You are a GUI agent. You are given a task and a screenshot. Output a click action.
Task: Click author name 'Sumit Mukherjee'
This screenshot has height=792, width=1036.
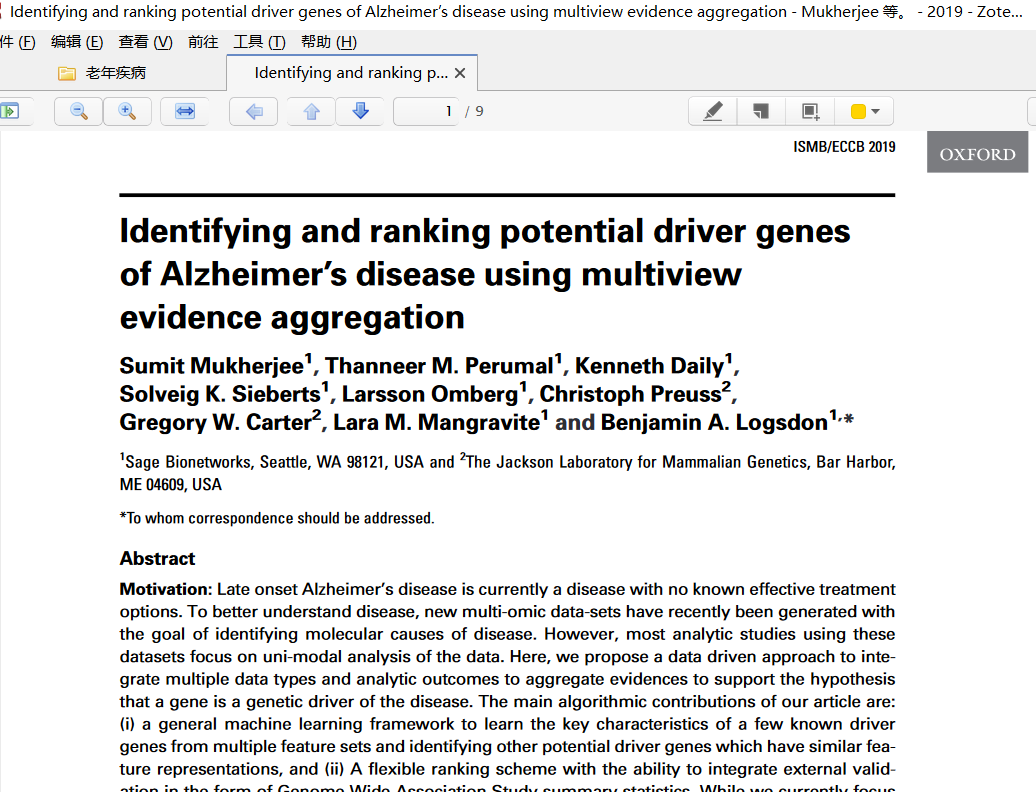(x=211, y=365)
